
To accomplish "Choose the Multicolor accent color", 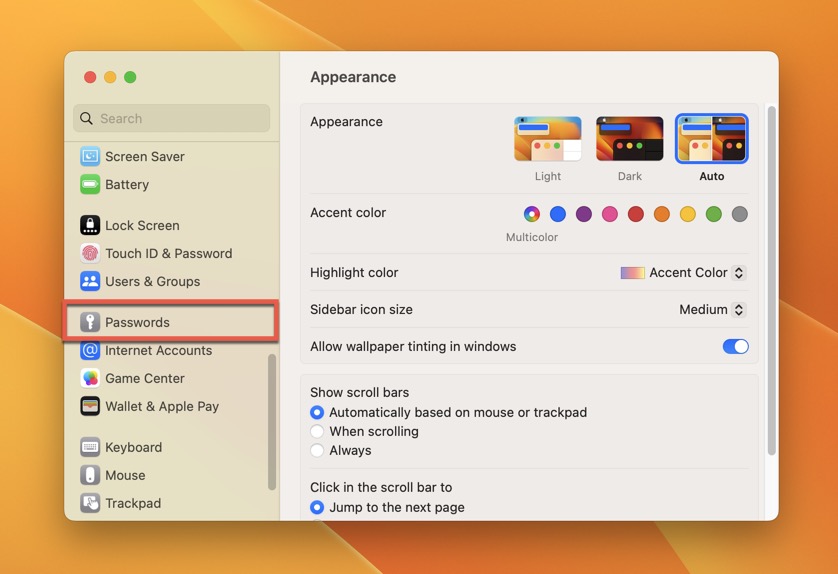I will (532, 214).
